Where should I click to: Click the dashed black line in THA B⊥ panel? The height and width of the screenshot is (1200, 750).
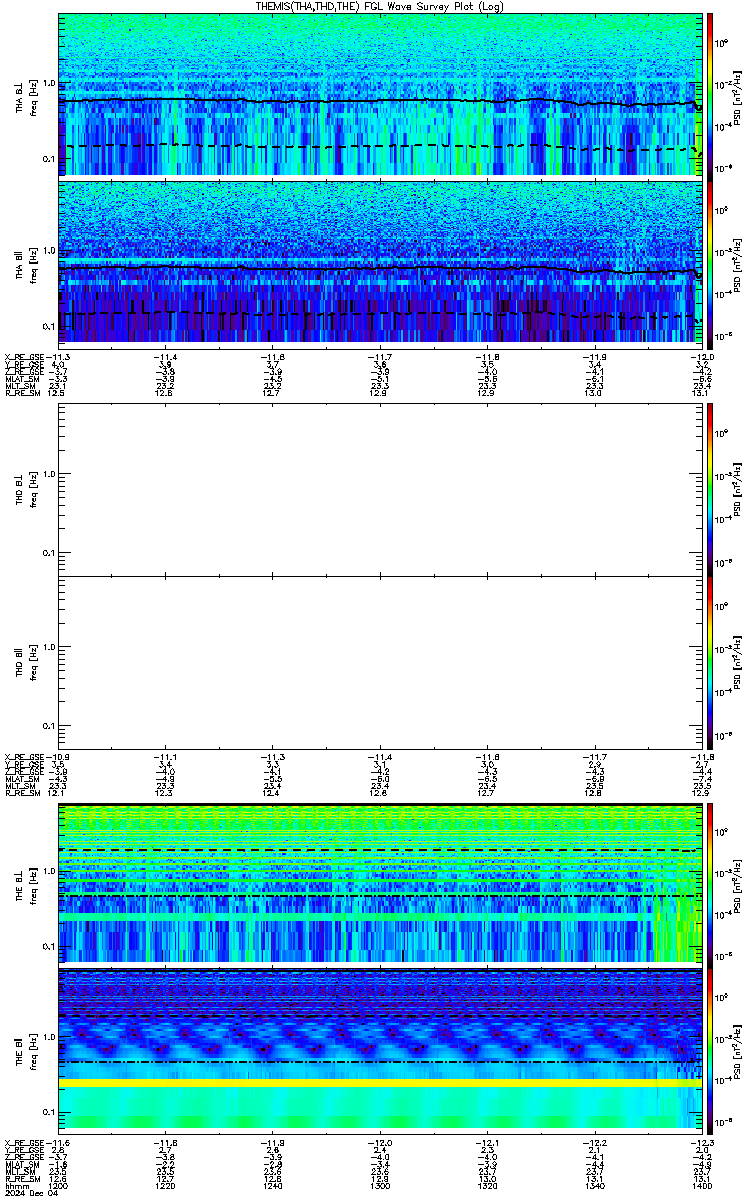[x=380, y=147]
